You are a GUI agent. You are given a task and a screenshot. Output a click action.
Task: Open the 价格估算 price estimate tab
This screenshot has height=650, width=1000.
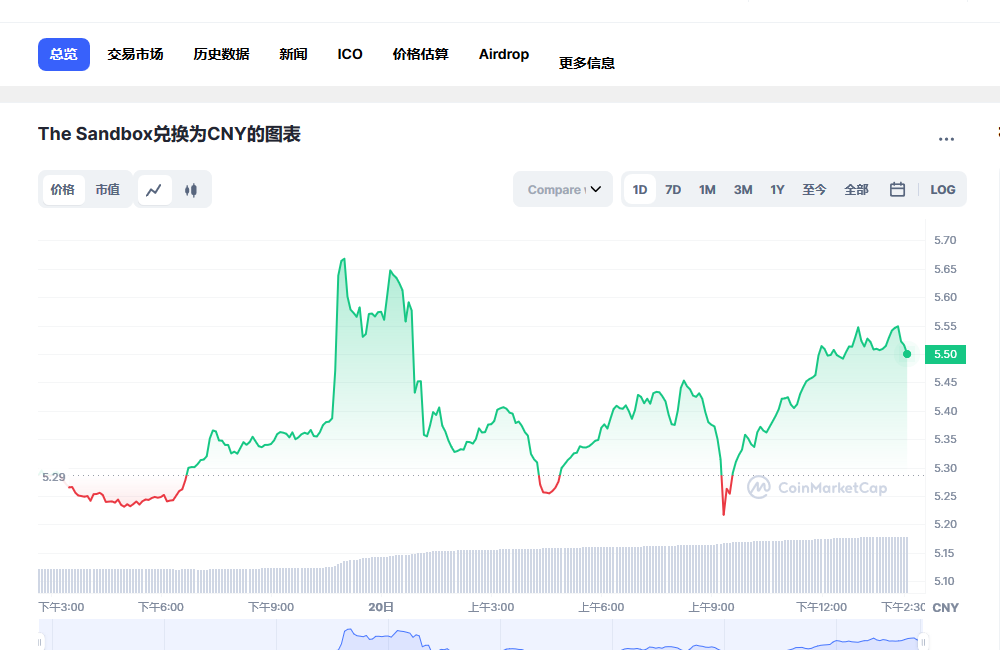pos(420,54)
